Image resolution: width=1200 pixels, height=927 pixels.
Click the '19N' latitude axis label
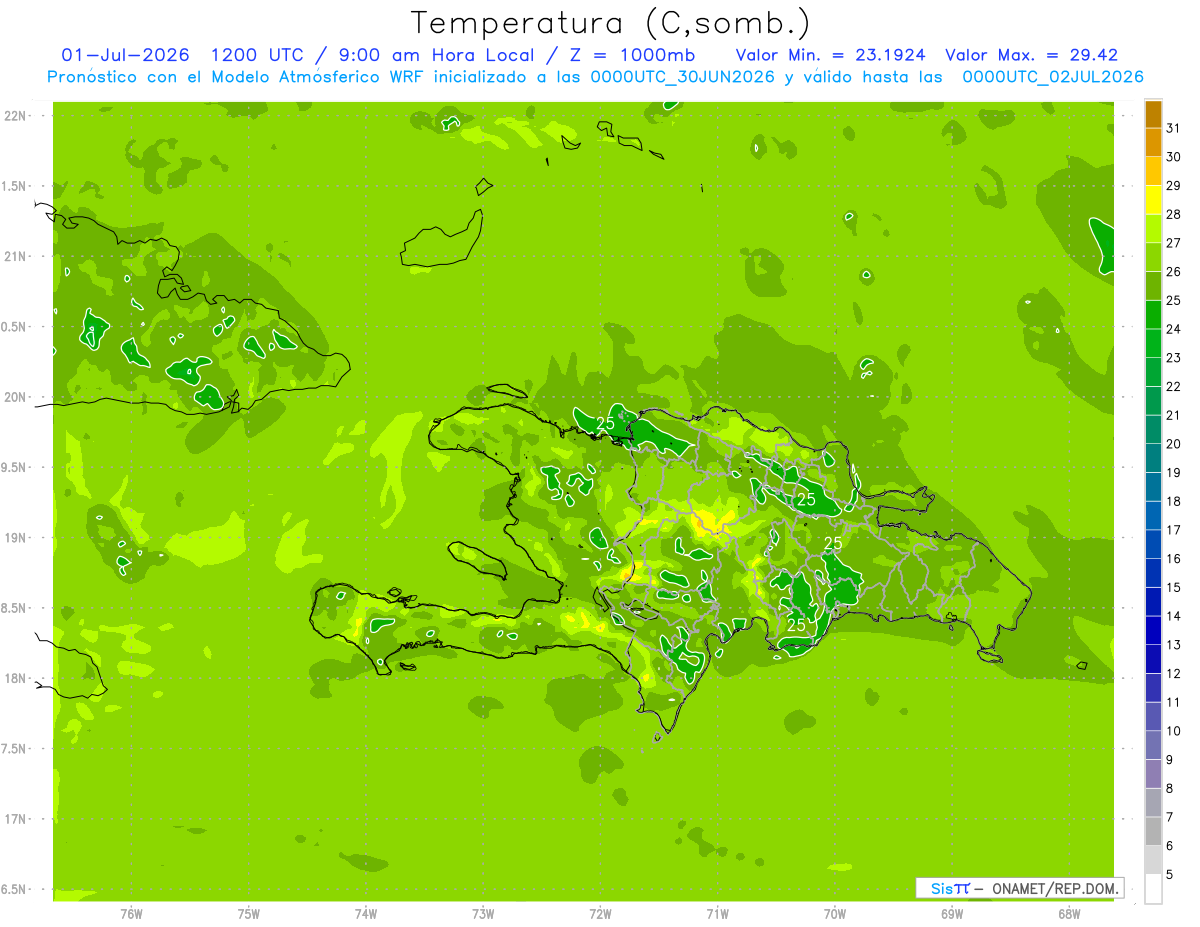pyautogui.click(x=14, y=538)
